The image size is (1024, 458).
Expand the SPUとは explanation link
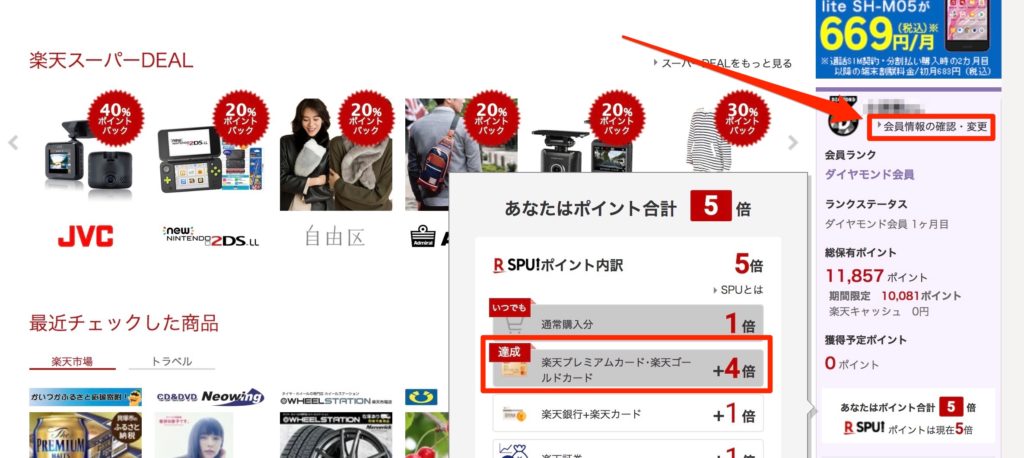tap(738, 289)
